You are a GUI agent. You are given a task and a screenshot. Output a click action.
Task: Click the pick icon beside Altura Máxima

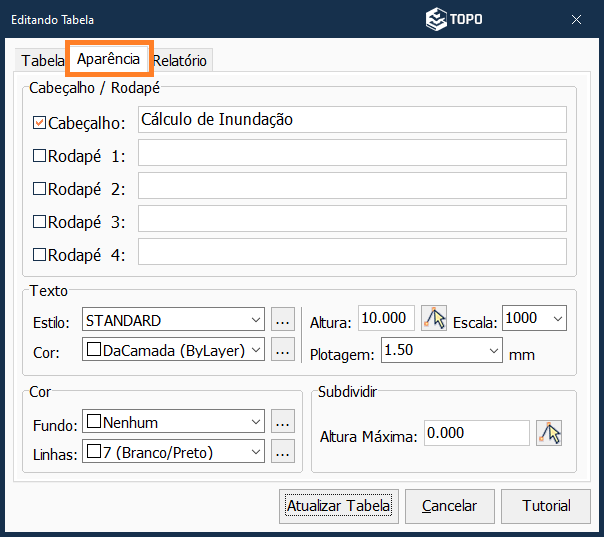(549, 433)
